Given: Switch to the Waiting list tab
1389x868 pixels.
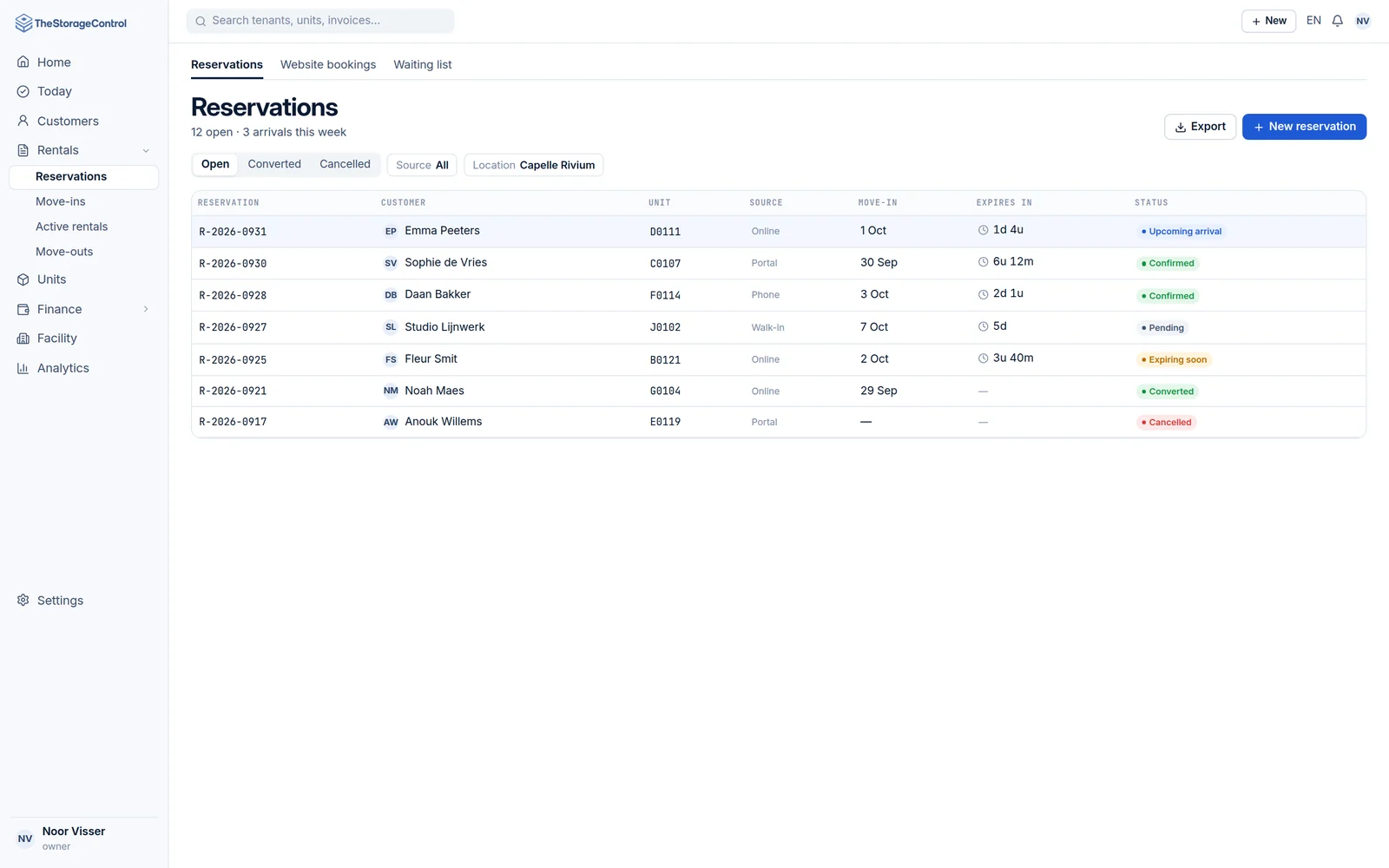Looking at the screenshot, I should click(423, 65).
